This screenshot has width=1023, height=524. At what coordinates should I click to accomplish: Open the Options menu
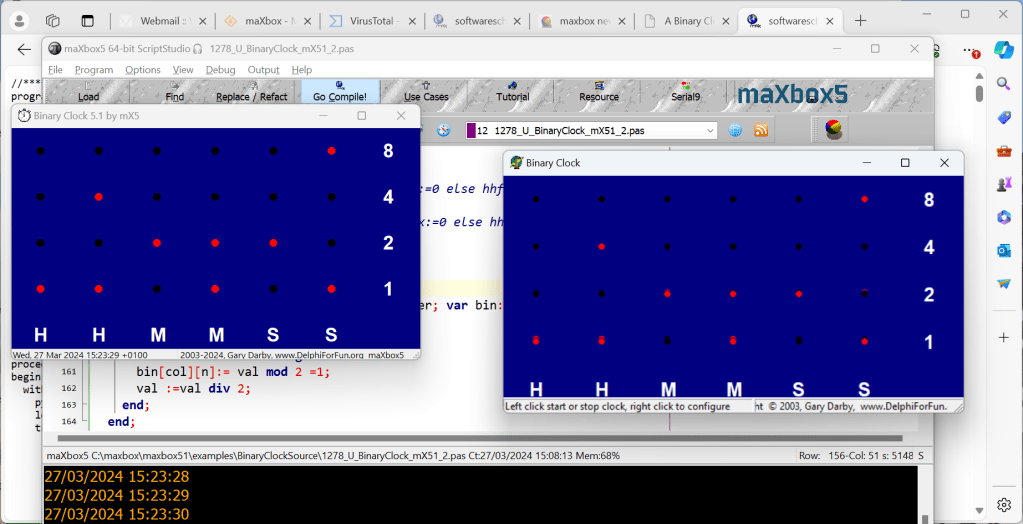(143, 70)
